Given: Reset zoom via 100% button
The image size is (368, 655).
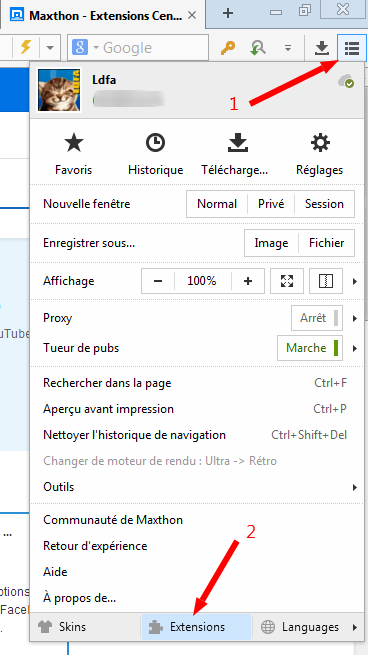Looking at the screenshot, I should [x=202, y=281].
